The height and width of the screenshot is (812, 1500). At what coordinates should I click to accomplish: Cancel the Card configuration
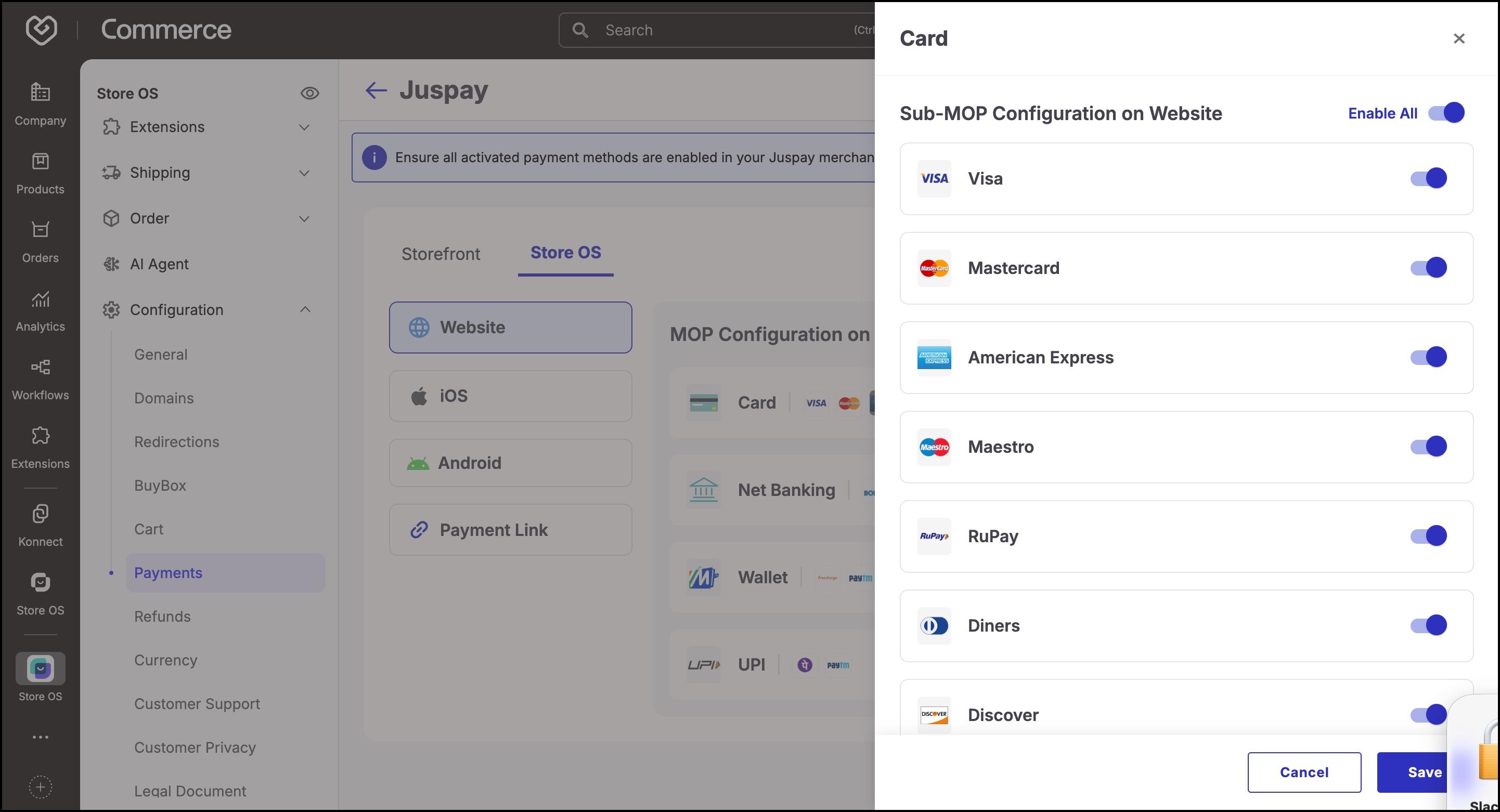[1304, 772]
